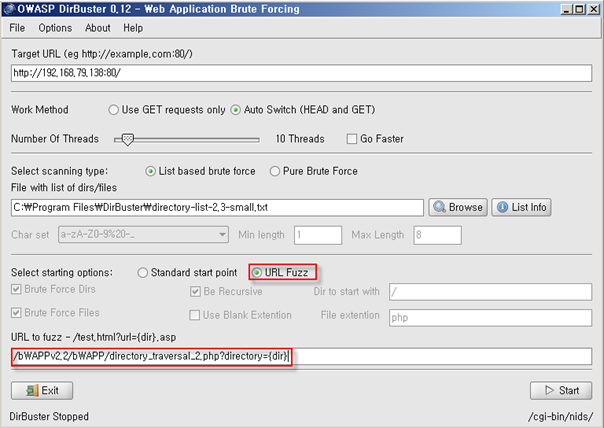This screenshot has height=428, width=604.
Task: Enable the Go Faster checkbox
Action: coord(352,139)
